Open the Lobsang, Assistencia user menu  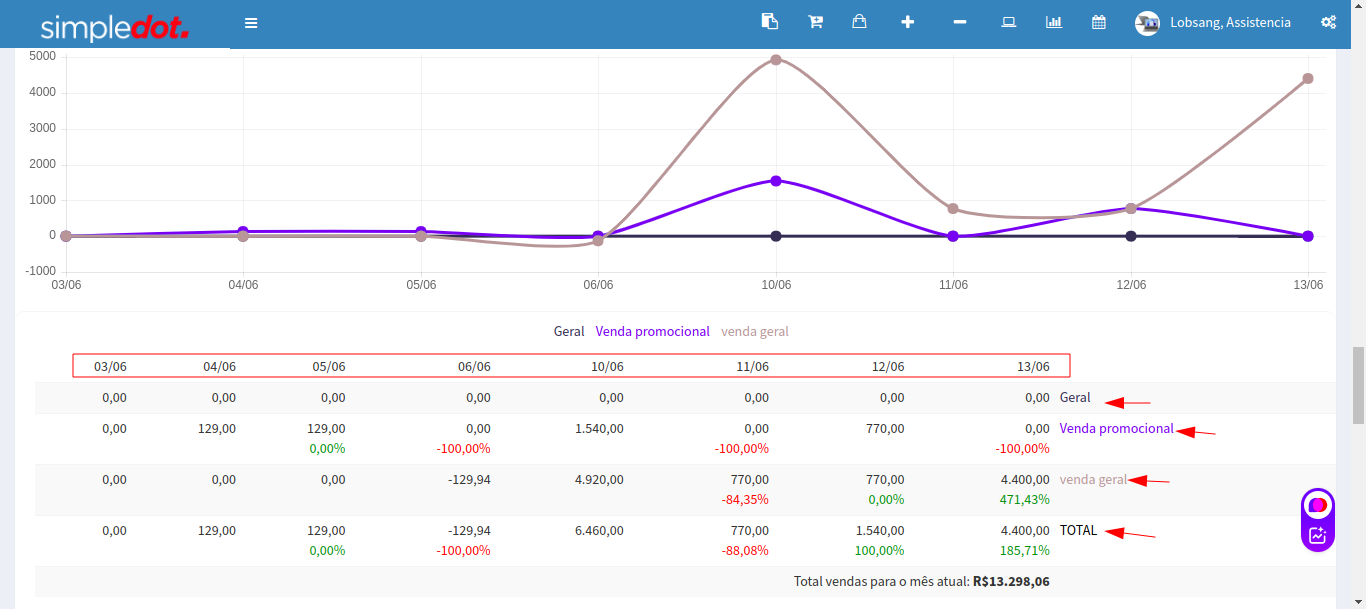(x=1230, y=23)
